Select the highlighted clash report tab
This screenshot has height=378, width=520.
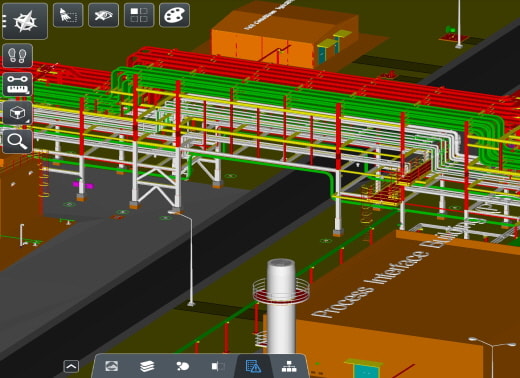253,366
